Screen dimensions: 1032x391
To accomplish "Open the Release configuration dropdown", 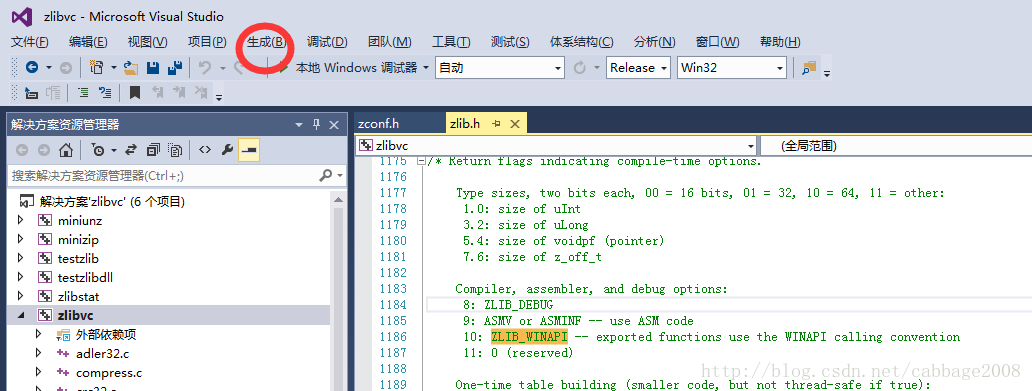I will 638,67.
